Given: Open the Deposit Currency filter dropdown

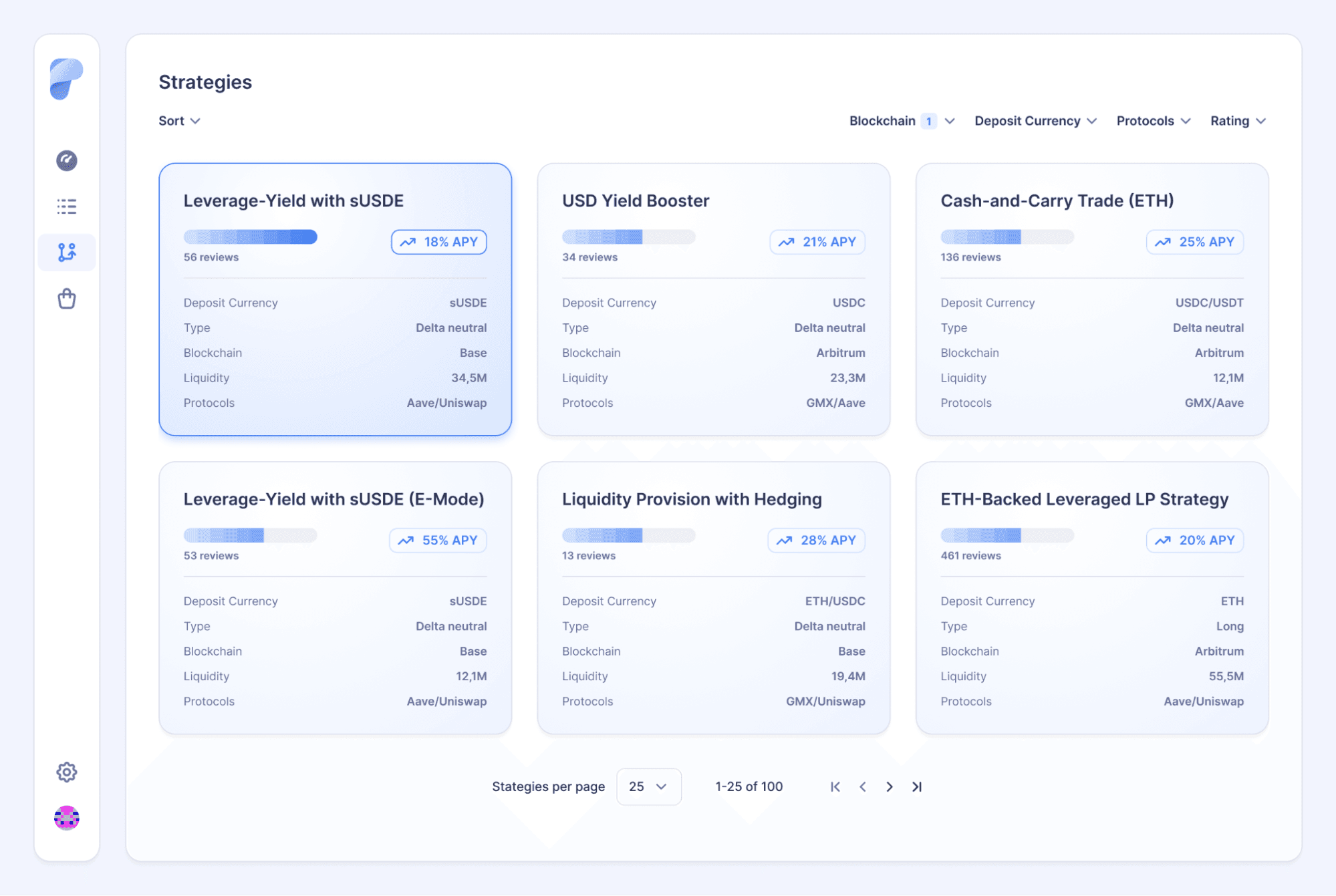Looking at the screenshot, I should [1035, 121].
